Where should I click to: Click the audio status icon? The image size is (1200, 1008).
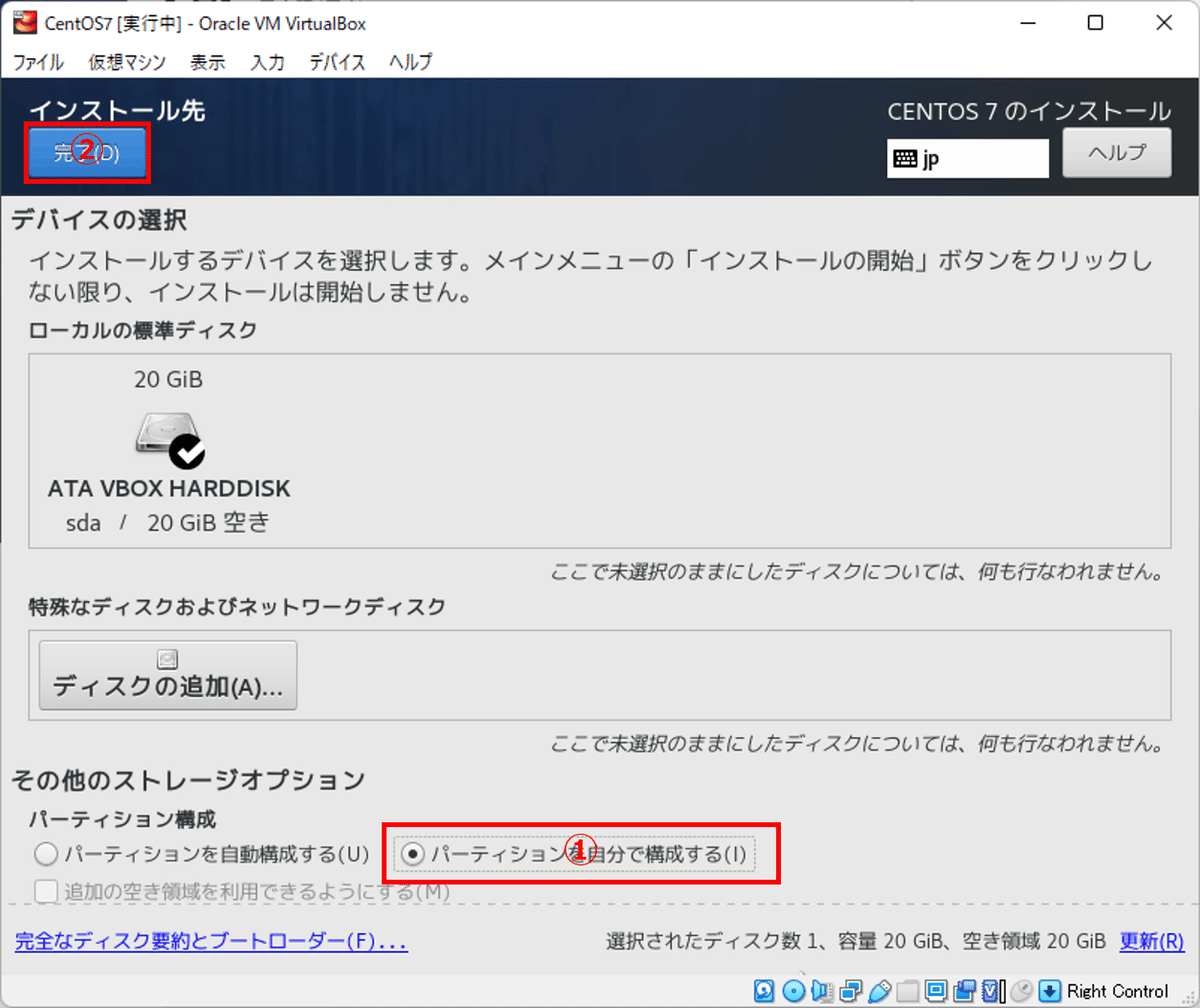click(821, 991)
